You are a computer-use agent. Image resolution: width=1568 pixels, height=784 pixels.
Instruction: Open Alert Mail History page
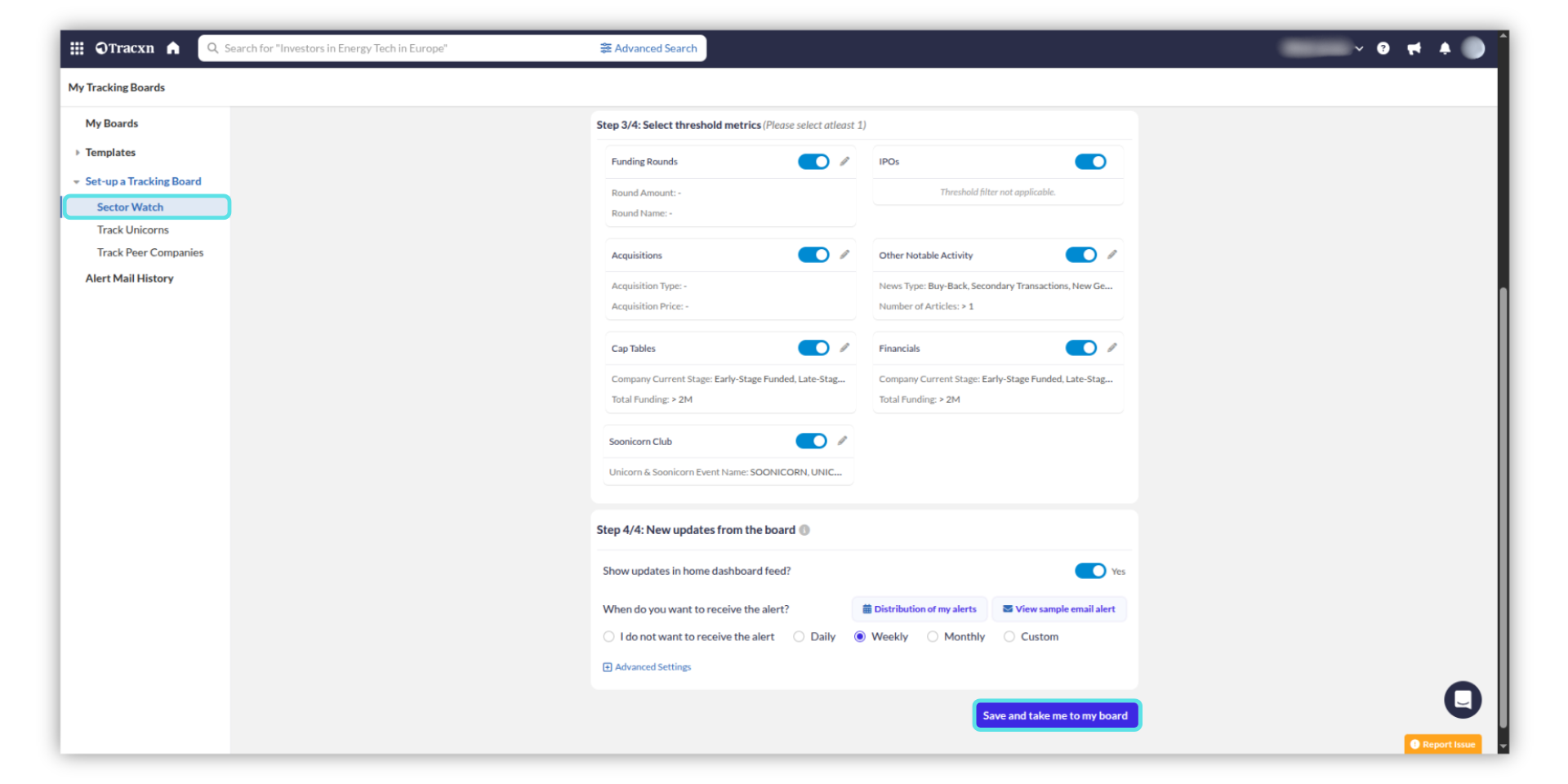point(129,278)
